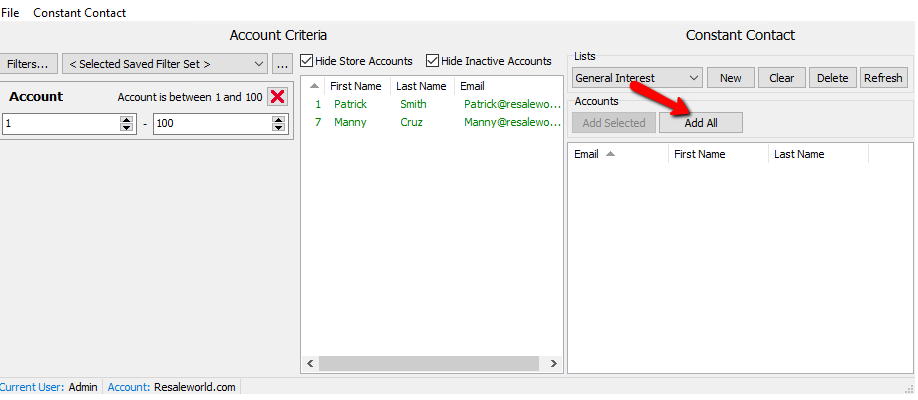
Task: Delete the selected list
Action: (833, 78)
